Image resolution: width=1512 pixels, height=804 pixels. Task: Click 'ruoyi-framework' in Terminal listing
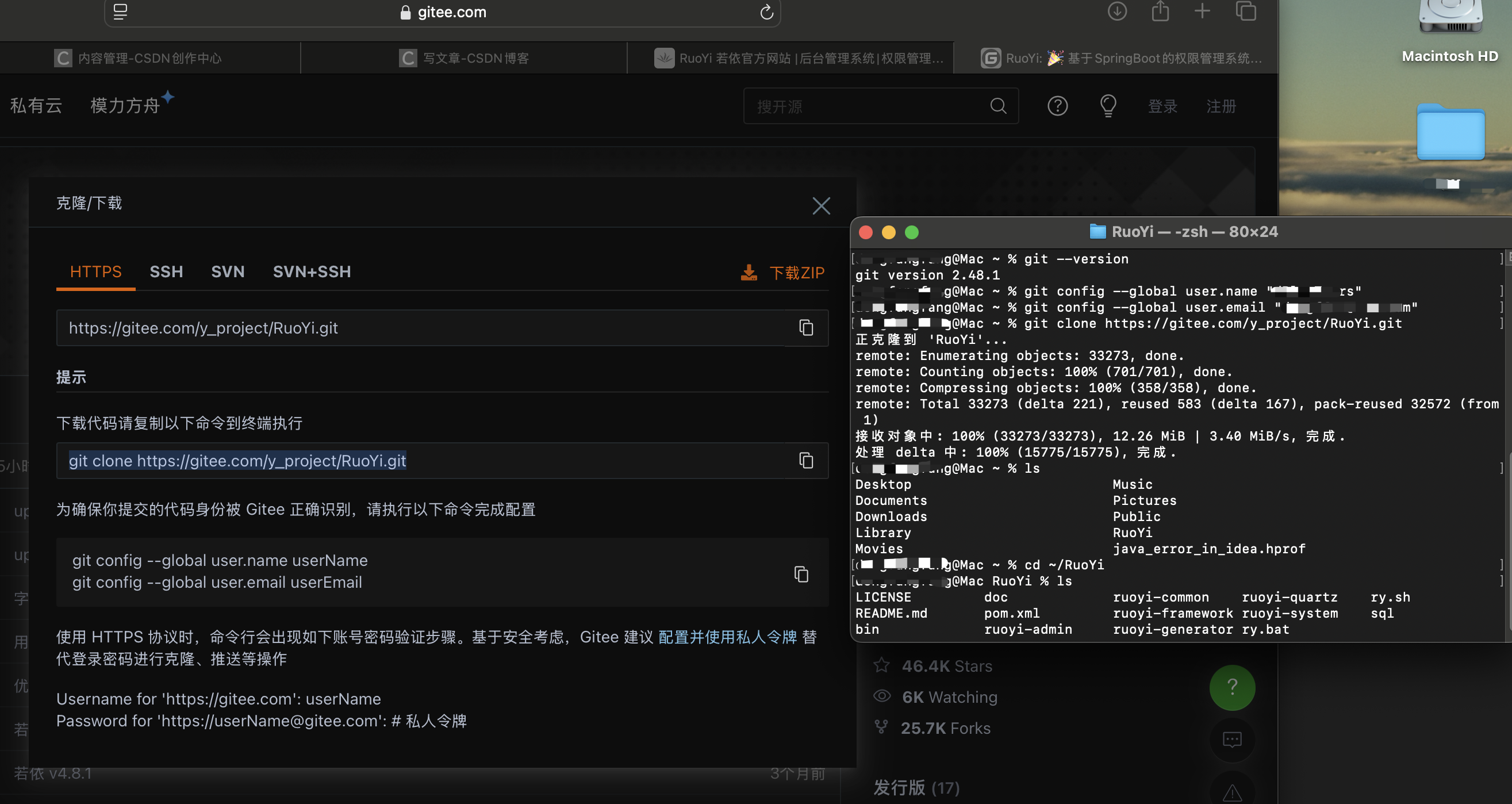tap(1173, 613)
